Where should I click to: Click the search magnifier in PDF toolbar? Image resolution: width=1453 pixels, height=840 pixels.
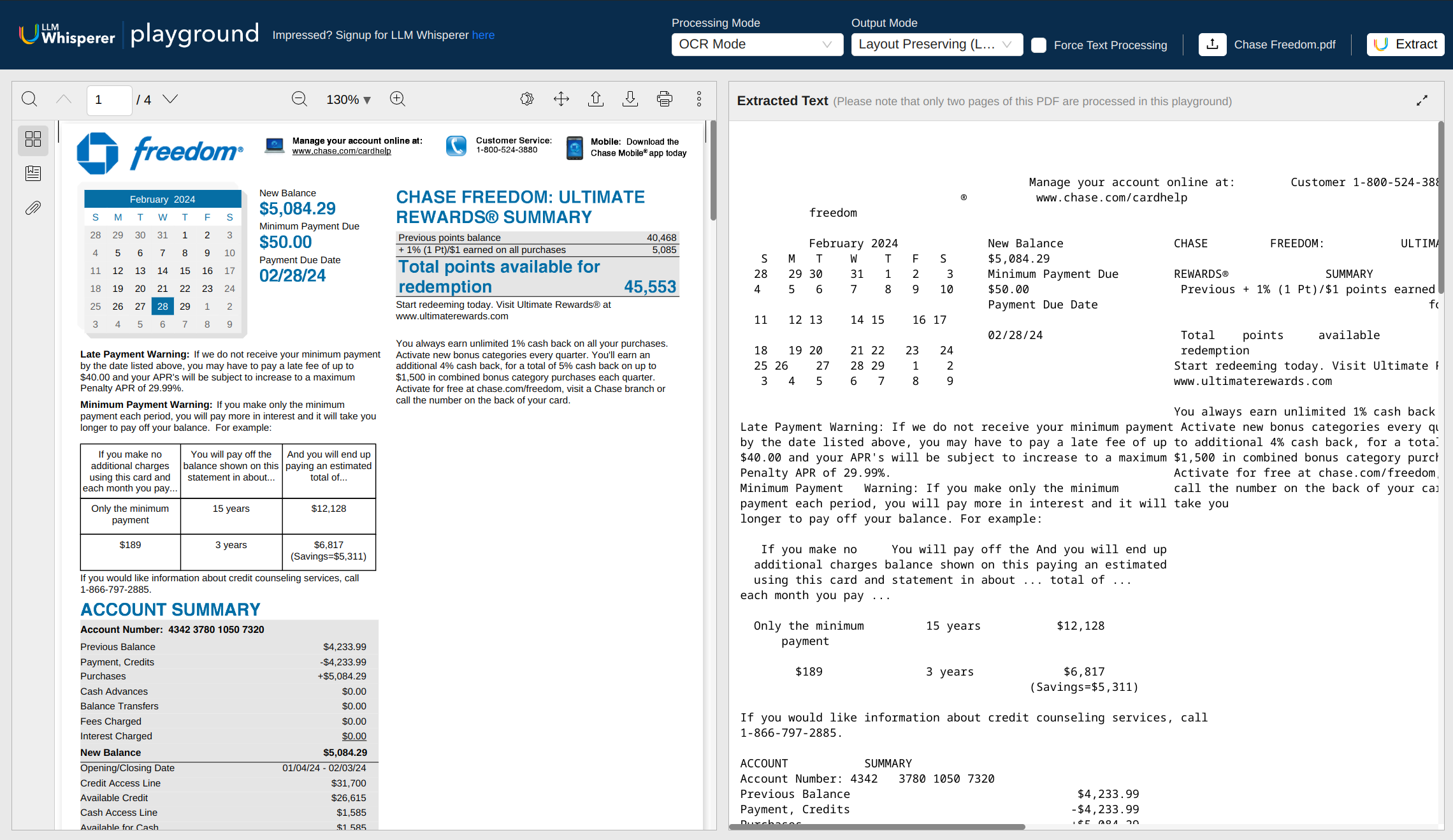coord(29,99)
